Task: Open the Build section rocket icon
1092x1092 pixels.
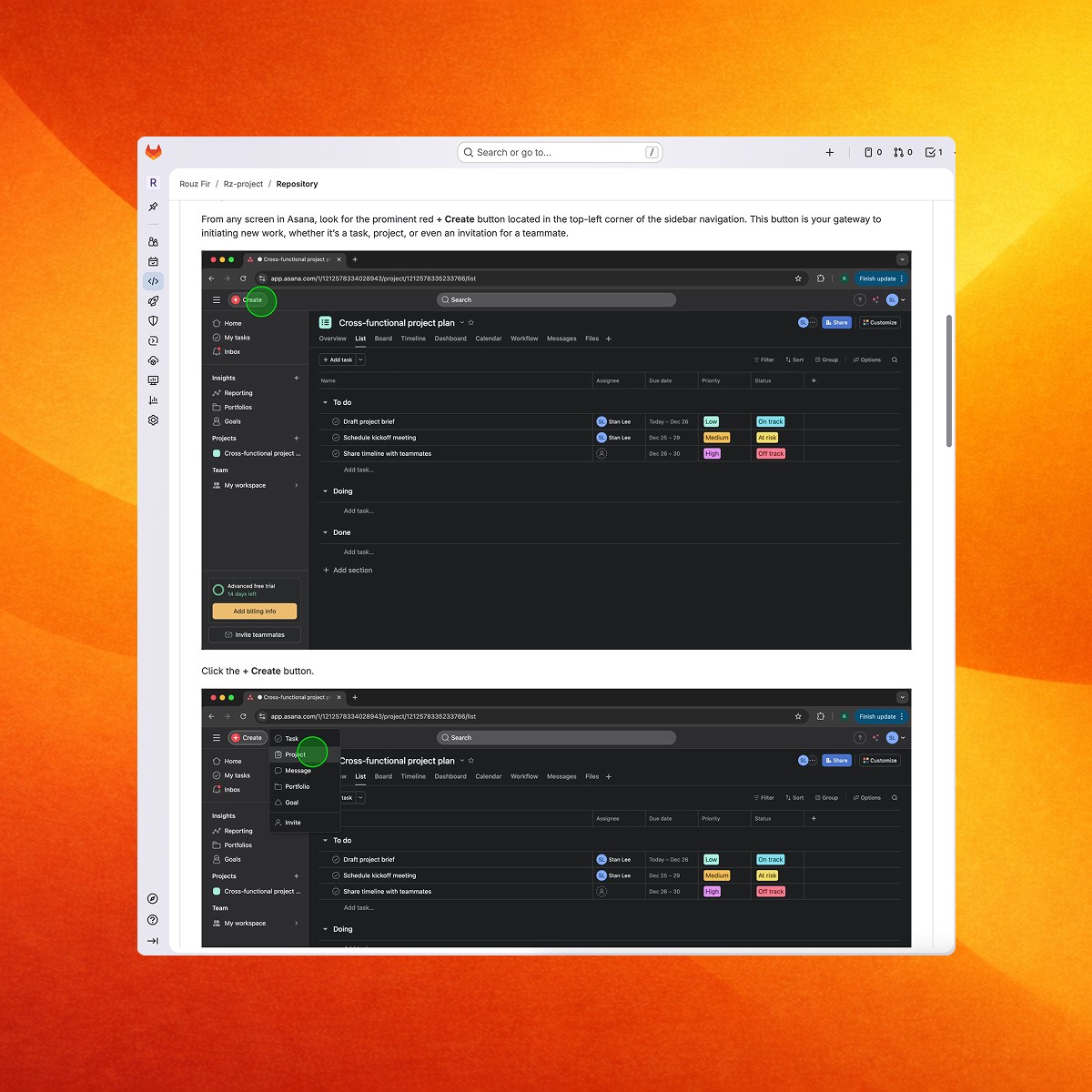Action: point(153,301)
